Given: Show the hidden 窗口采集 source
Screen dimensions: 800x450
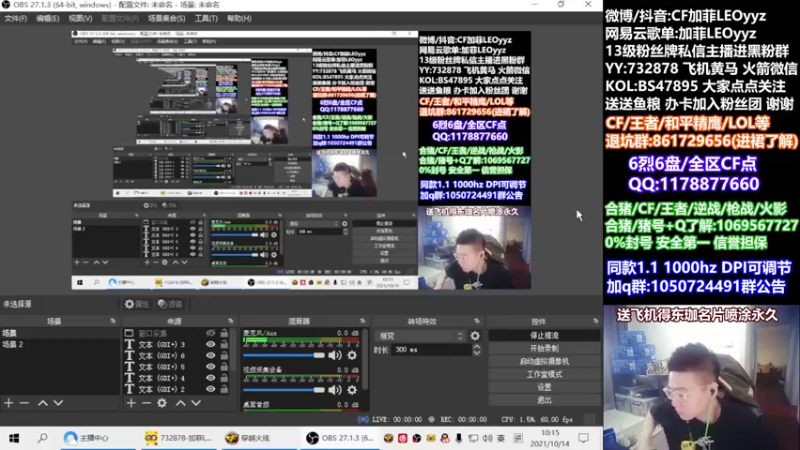Looking at the screenshot, I should 210,333.
